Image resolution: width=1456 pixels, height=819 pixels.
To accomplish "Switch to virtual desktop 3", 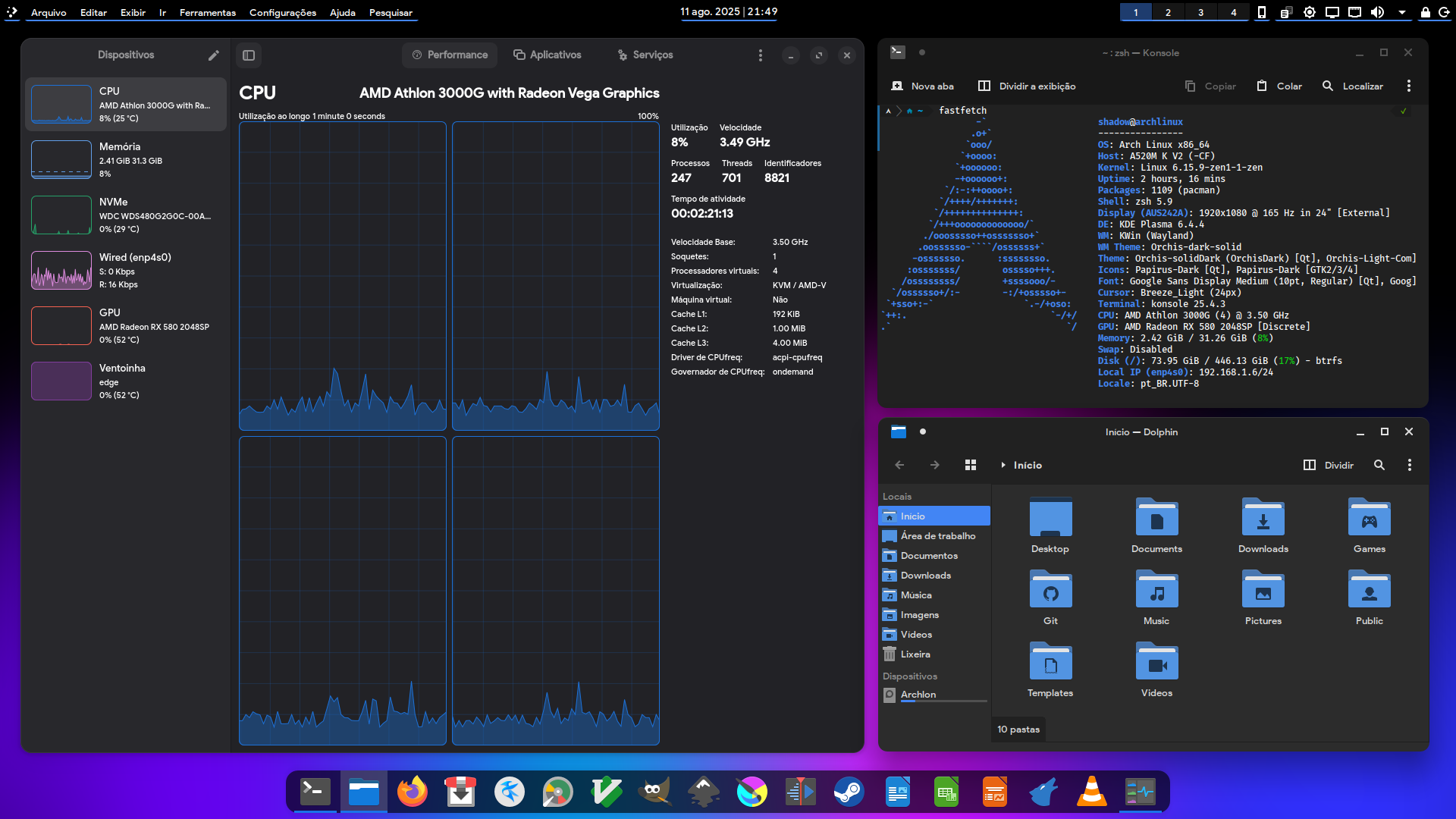I will coord(1200,12).
